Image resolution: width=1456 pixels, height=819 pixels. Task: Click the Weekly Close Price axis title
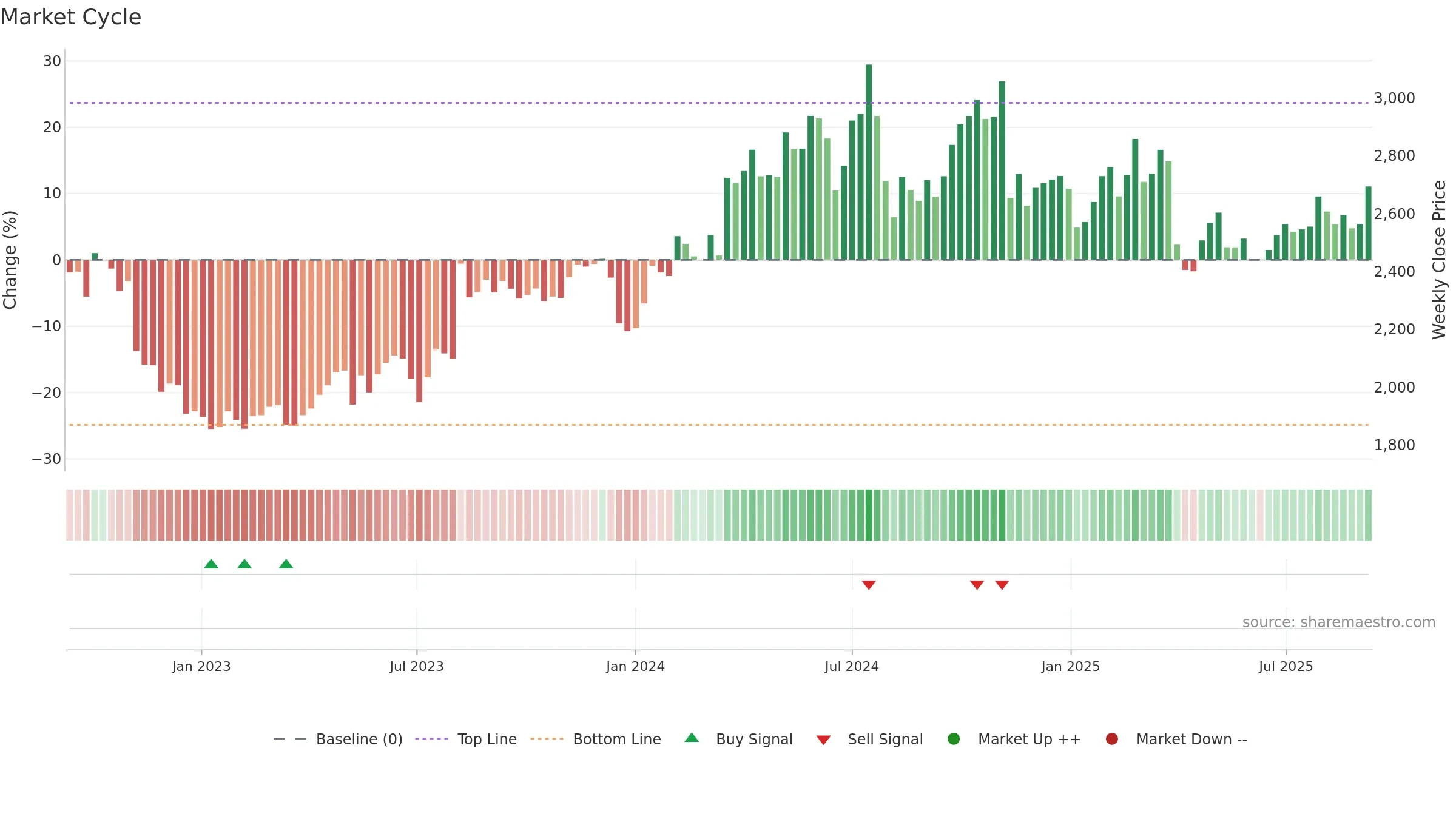[x=1439, y=260]
